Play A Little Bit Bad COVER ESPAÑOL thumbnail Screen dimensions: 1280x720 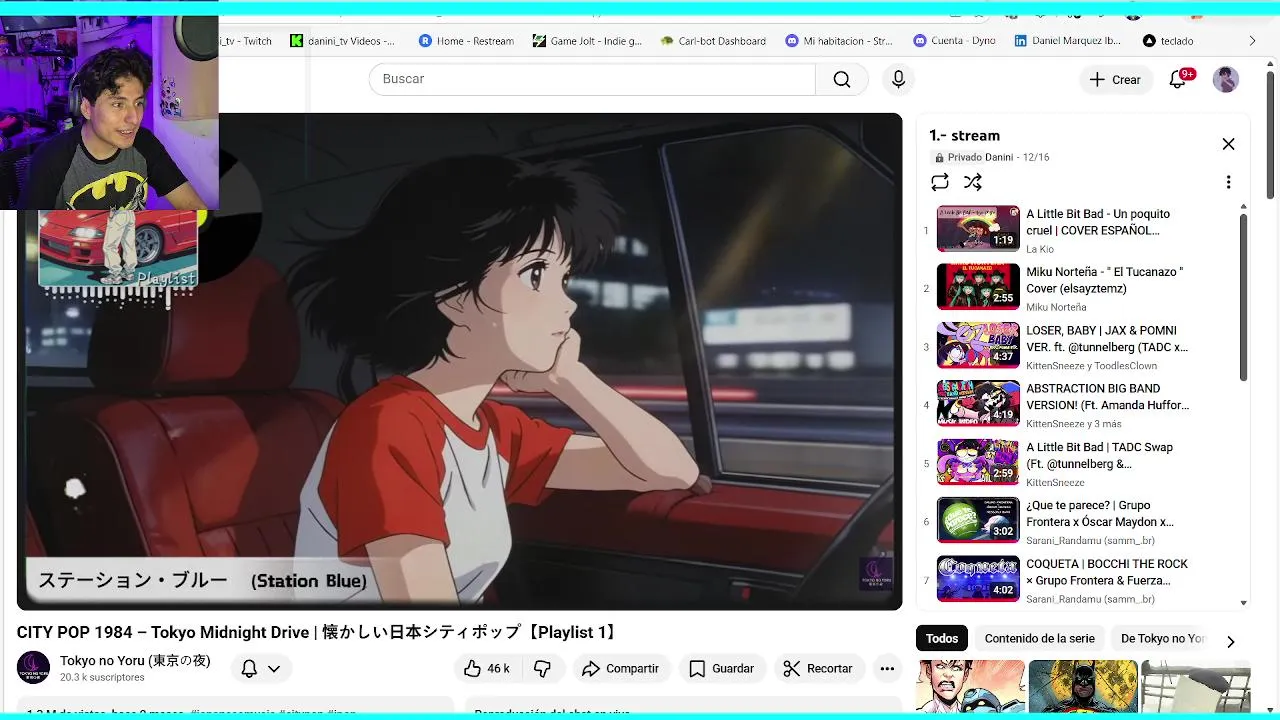pos(978,229)
